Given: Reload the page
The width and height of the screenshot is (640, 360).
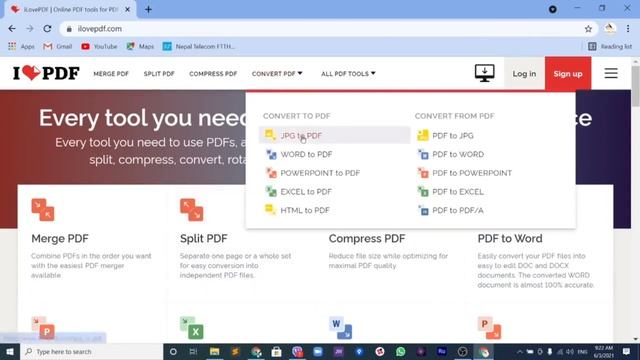Looking at the screenshot, I should (x=47, y=29).
